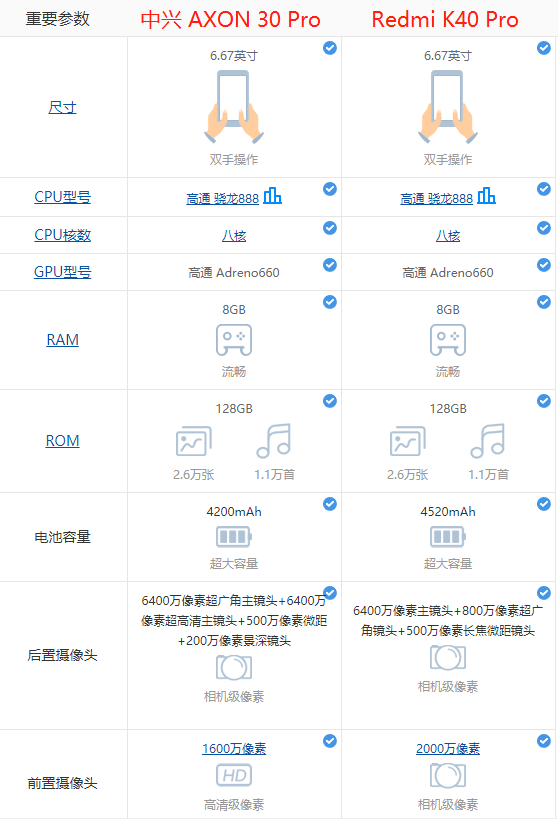The height and width of the screenshot is (819, 558).
Task: Open the 尺寸 parameter link
Action: click(63, 108)
